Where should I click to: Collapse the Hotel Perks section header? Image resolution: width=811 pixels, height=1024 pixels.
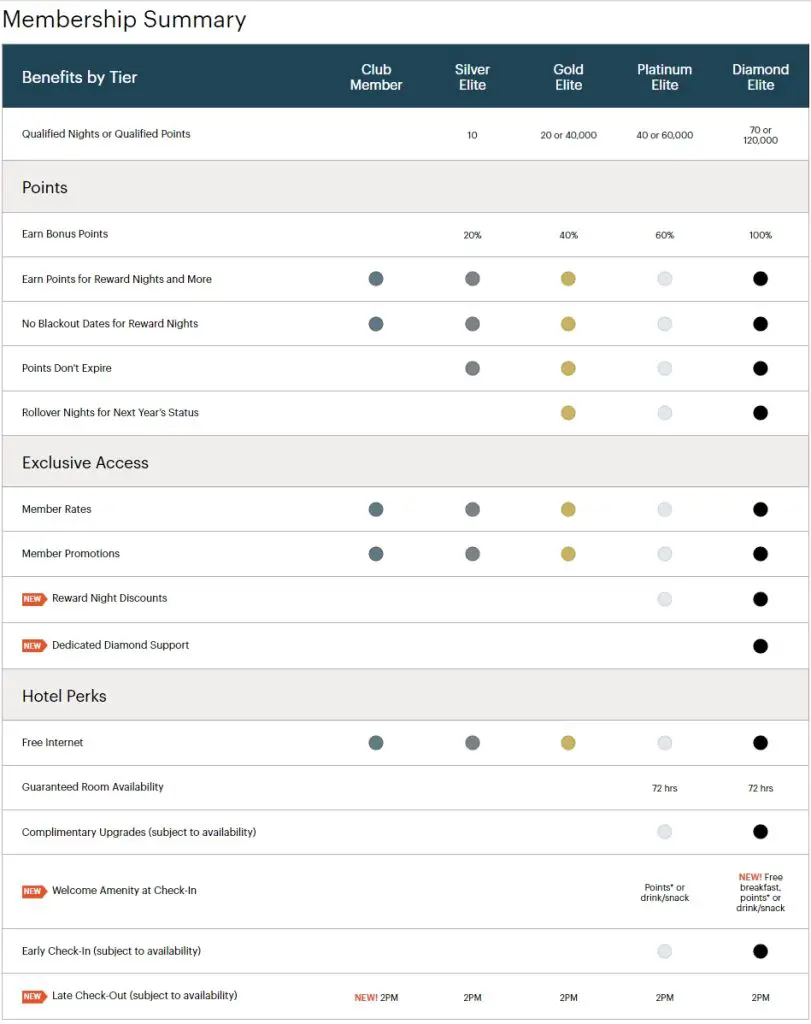coord(64,696)
